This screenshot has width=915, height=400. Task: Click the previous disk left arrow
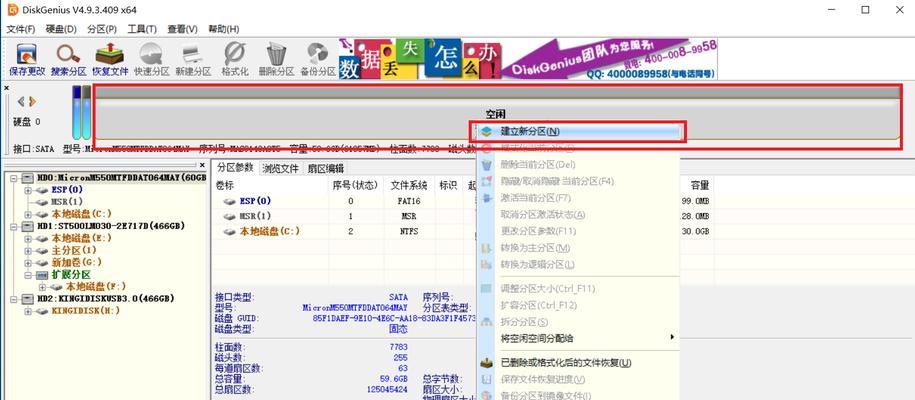[21, 102]
